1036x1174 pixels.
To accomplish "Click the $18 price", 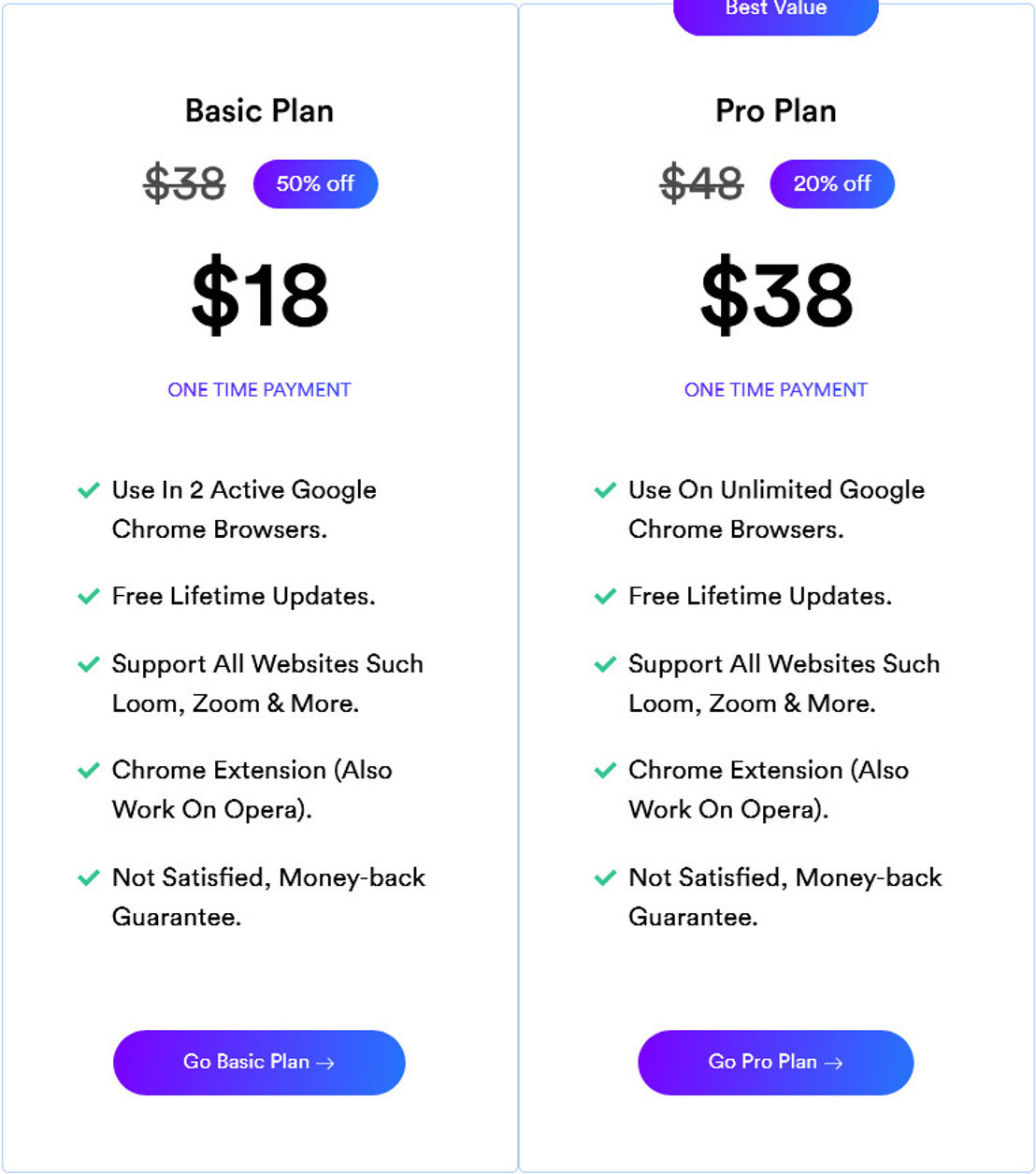I will pyautogui.click(x=260, y=295).
